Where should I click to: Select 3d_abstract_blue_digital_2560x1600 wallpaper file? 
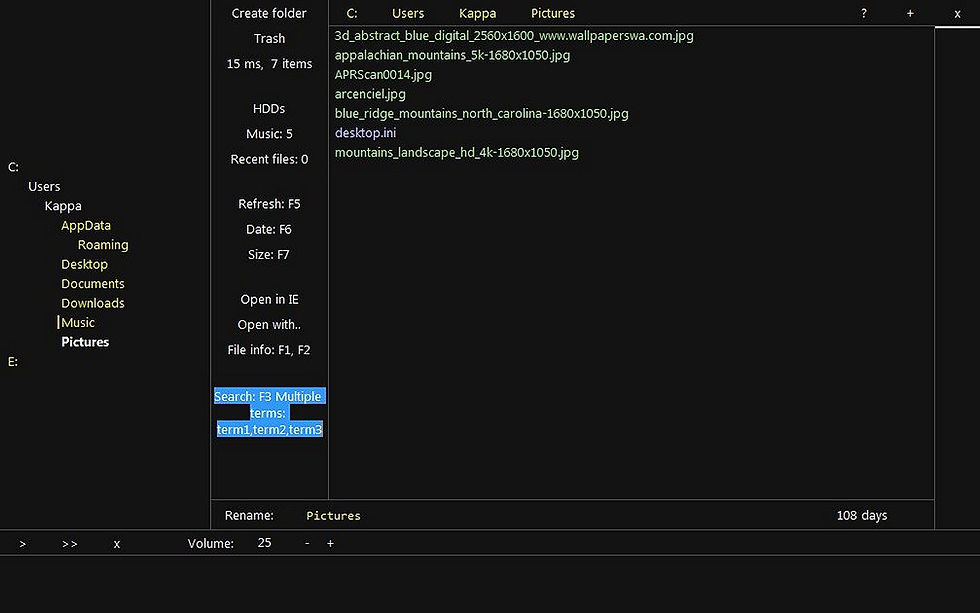click(x=514, y=36)
